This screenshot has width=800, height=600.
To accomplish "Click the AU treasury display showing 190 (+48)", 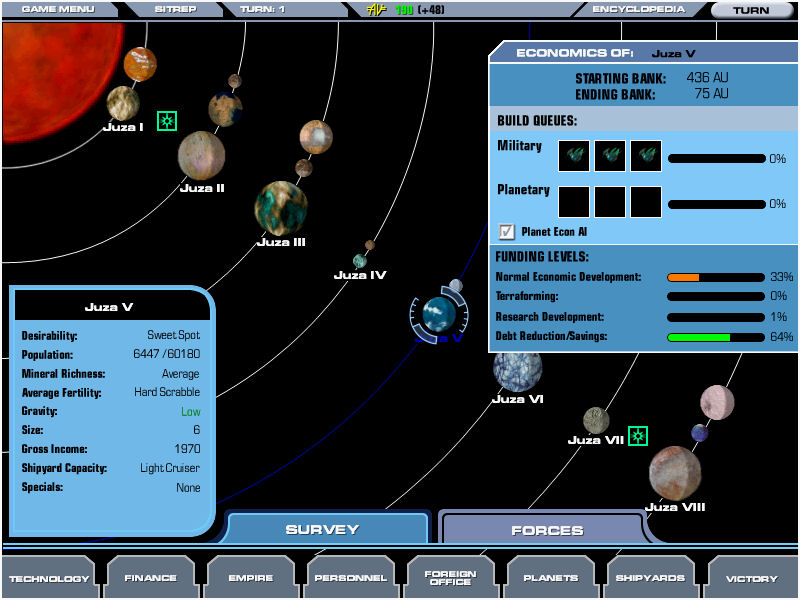I will [x=406, y=10].
